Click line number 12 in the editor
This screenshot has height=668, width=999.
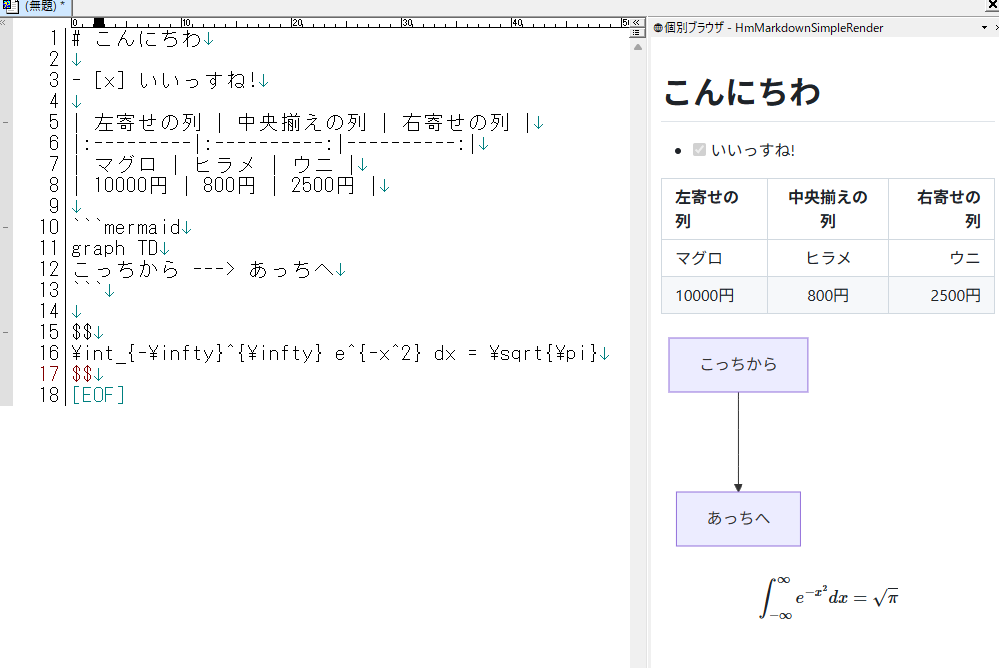coord(49,269)
